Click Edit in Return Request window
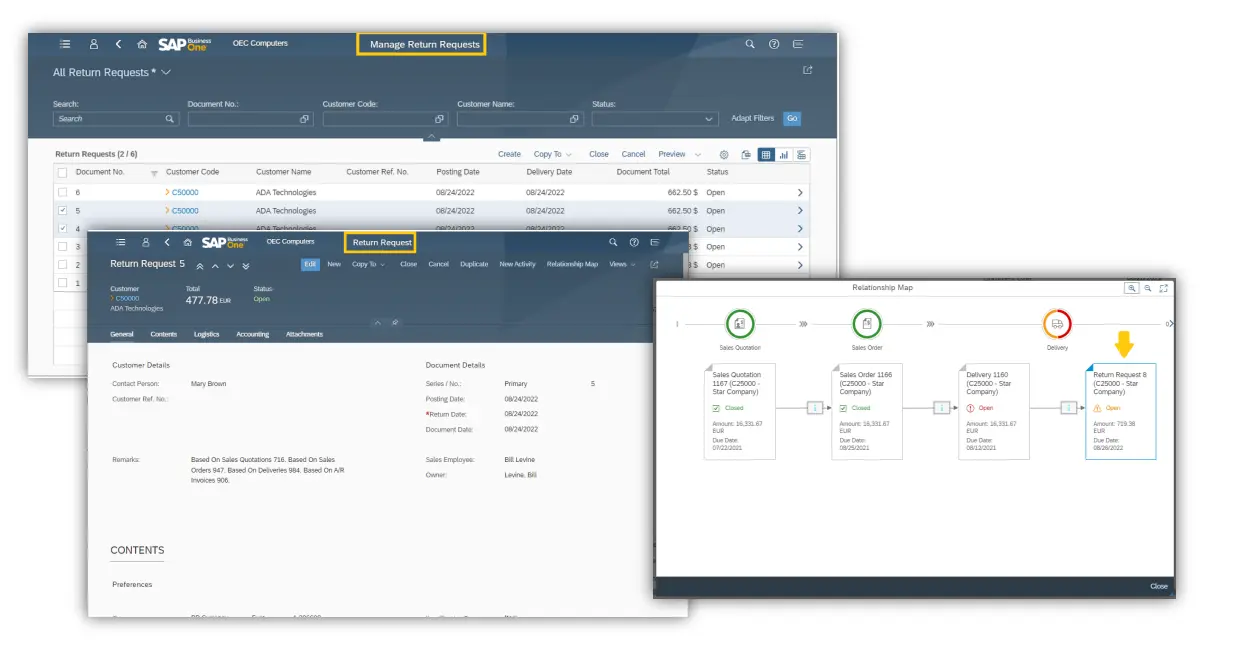Viewport: 1246px width, 648px height. click(310, 265)
